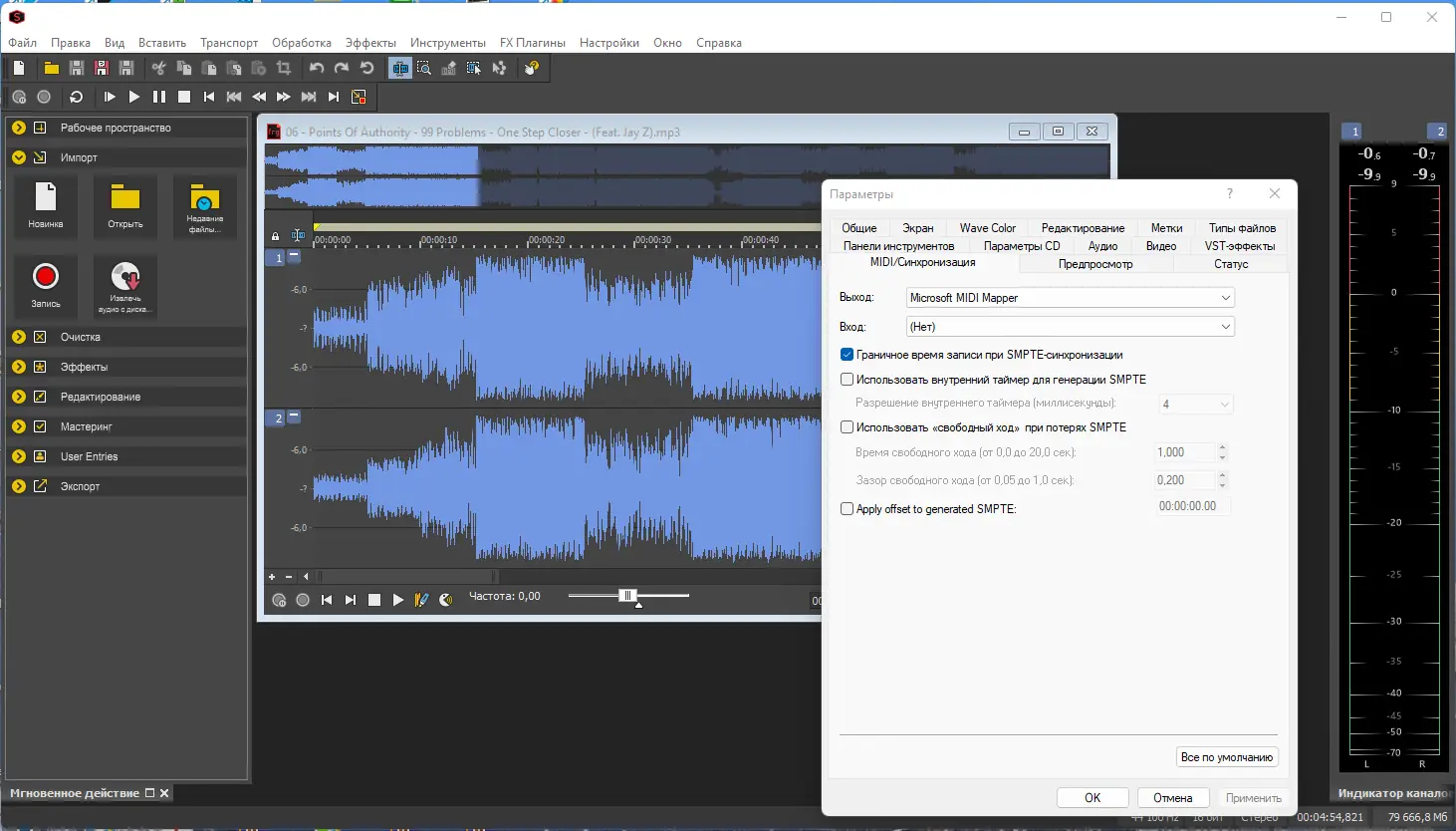Click the Частота playback rate slider handle

pos(627,596)
